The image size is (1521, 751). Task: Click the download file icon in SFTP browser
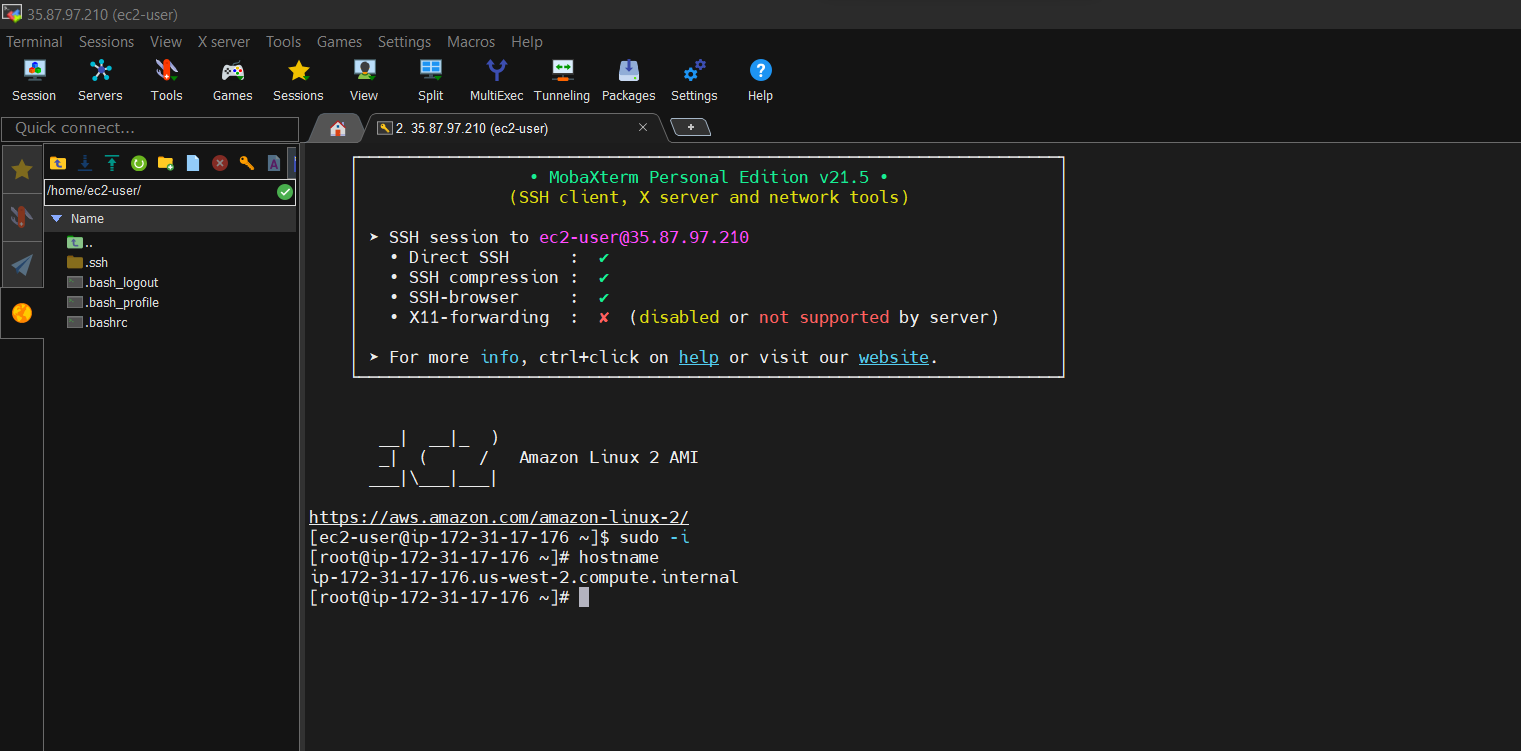(85, 163)
